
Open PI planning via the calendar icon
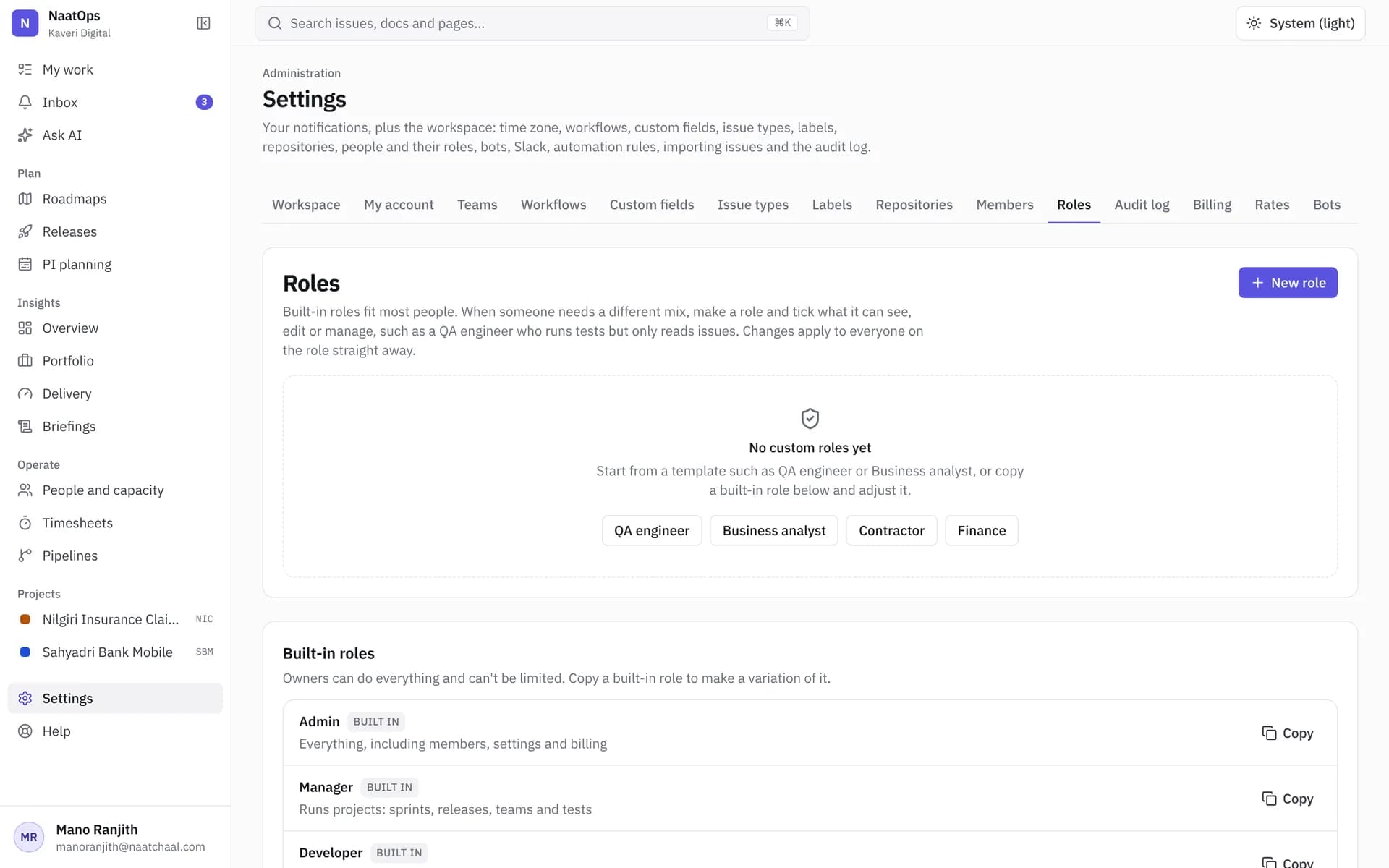coord(25,264)
